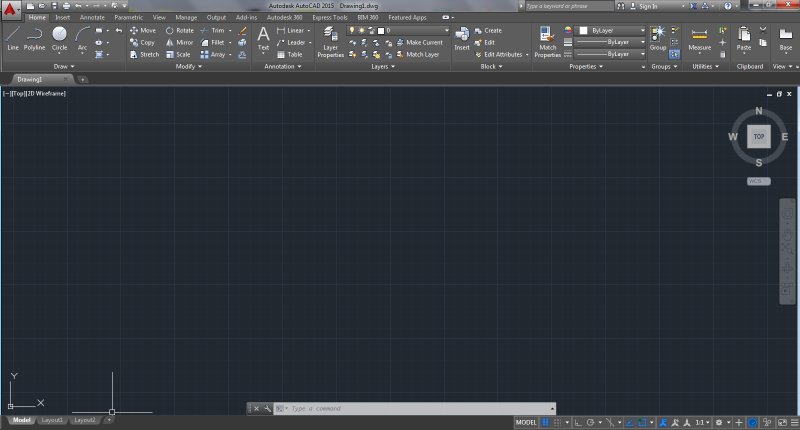Select the Line drawing tool
The width and height of the screenshot is (800, 430).
click(x=13, y=38)
